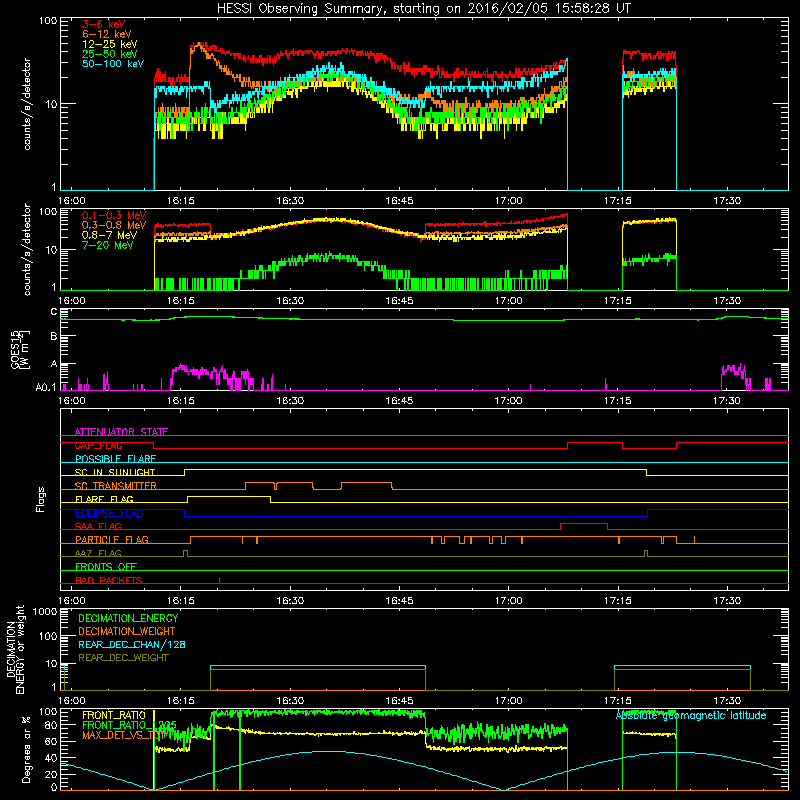Screen dimensions: 800x800
Task: Click the yellow FRONT_RATIO legend label
Action: tap(114, 715)
